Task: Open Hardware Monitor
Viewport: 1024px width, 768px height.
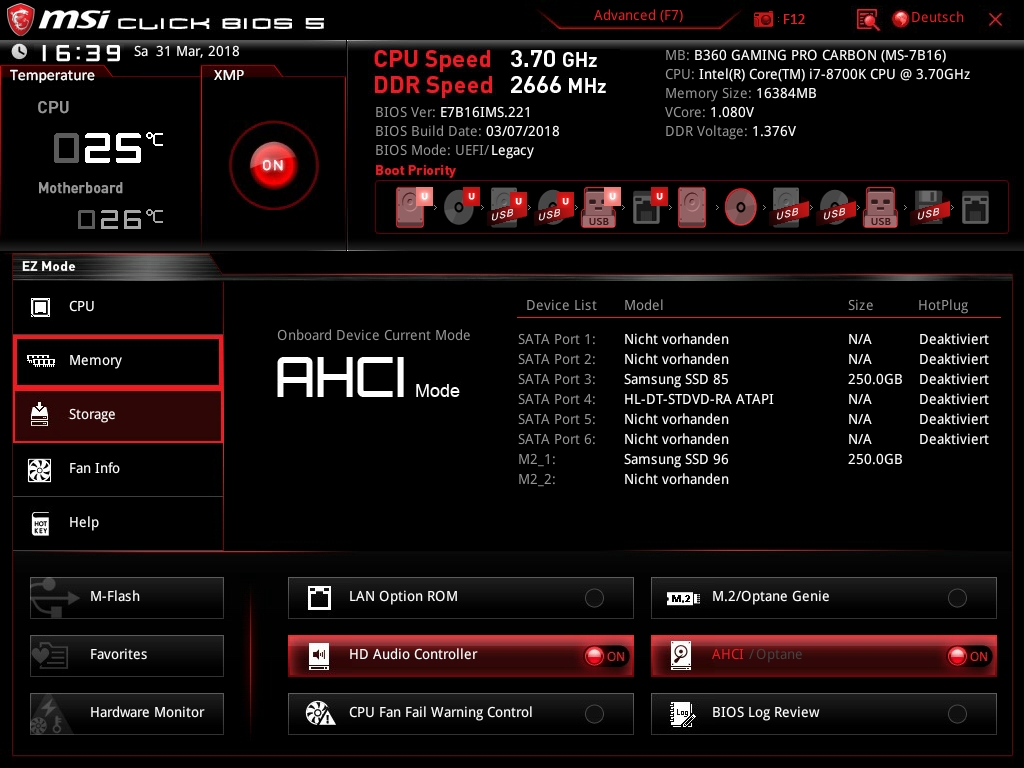Action: (127, 714)
